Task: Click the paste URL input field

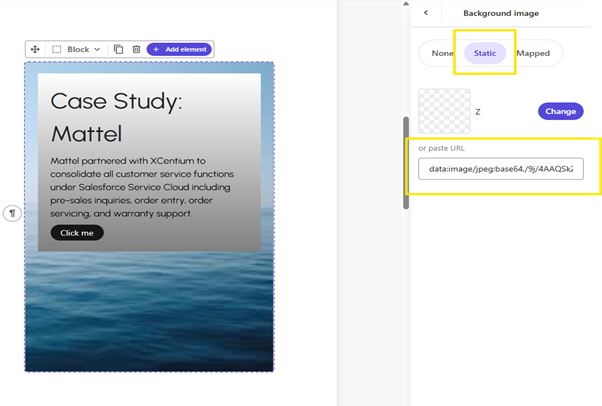Action: pyautogui.click(x=501, y=169)
